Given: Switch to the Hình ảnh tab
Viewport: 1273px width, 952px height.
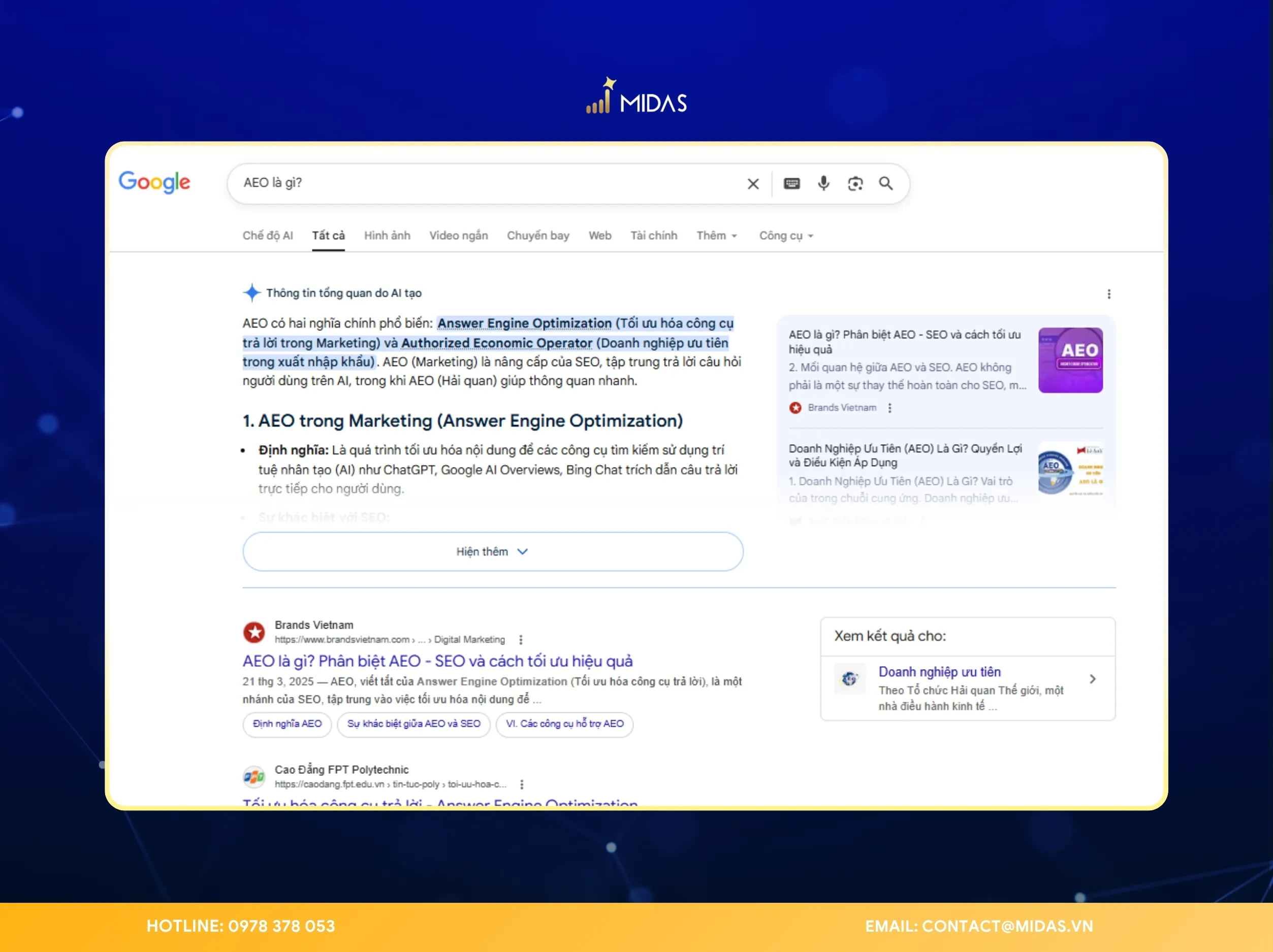Looking at the screenshot, I should pyautogui.click(x=387, y=236).
